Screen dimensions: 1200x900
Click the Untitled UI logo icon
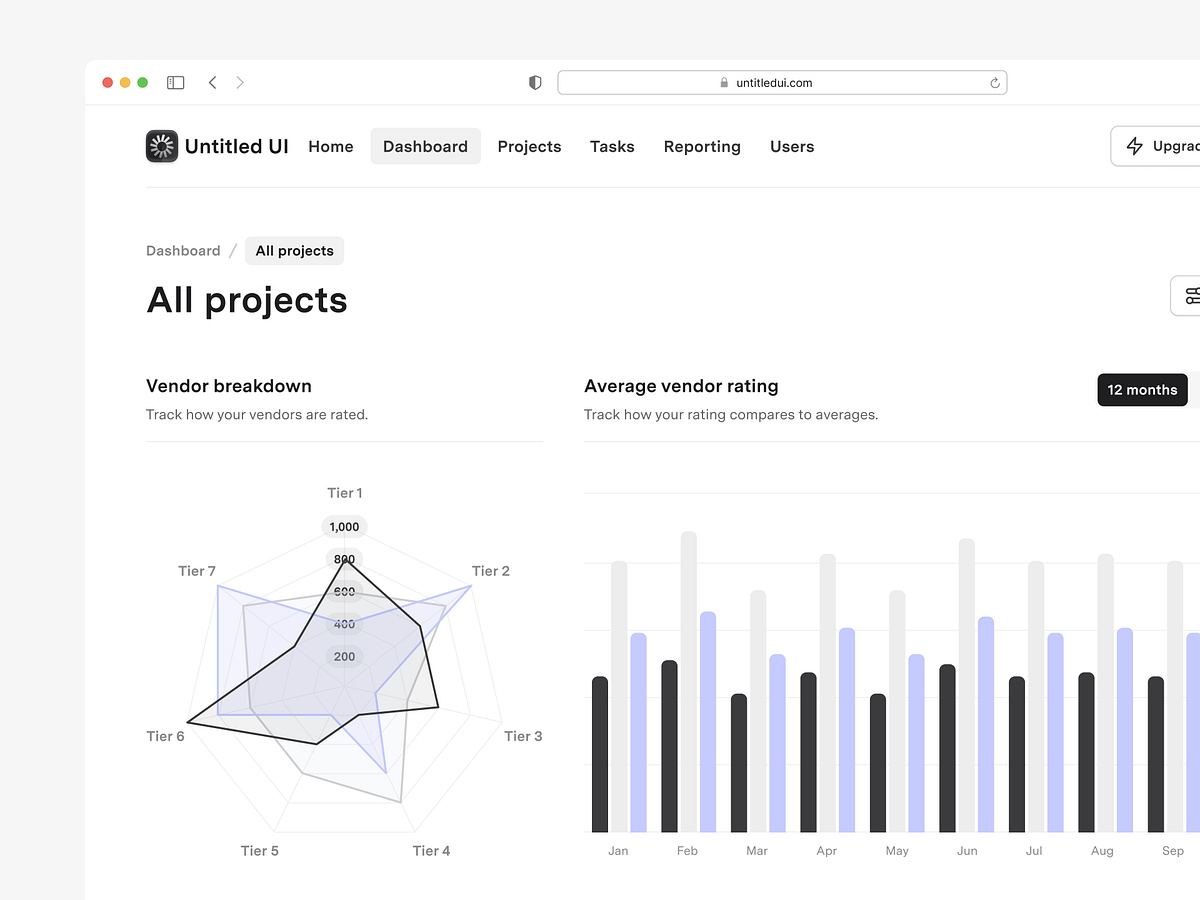161,146
